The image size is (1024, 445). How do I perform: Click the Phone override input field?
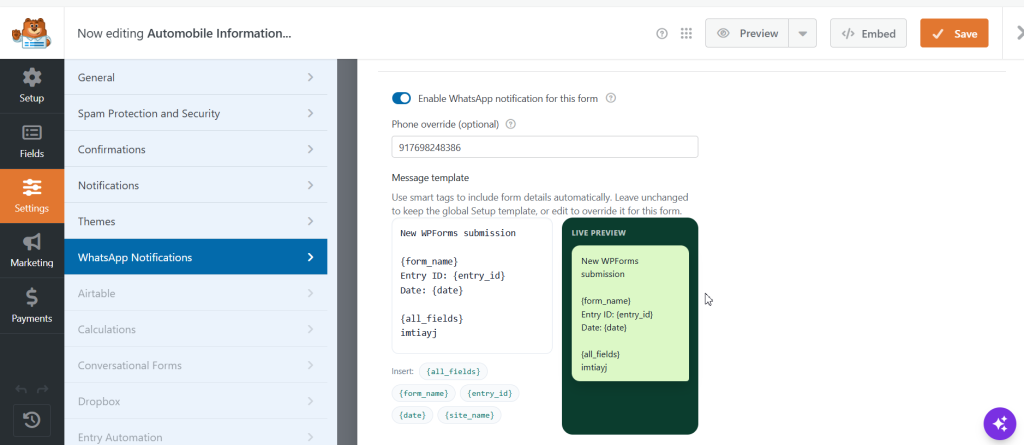coord(545,147)
